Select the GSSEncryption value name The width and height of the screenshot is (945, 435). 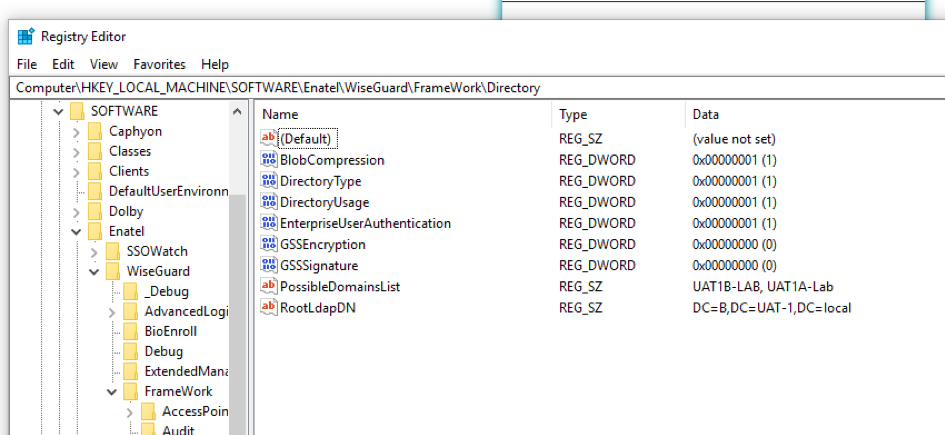click(322, 244)
